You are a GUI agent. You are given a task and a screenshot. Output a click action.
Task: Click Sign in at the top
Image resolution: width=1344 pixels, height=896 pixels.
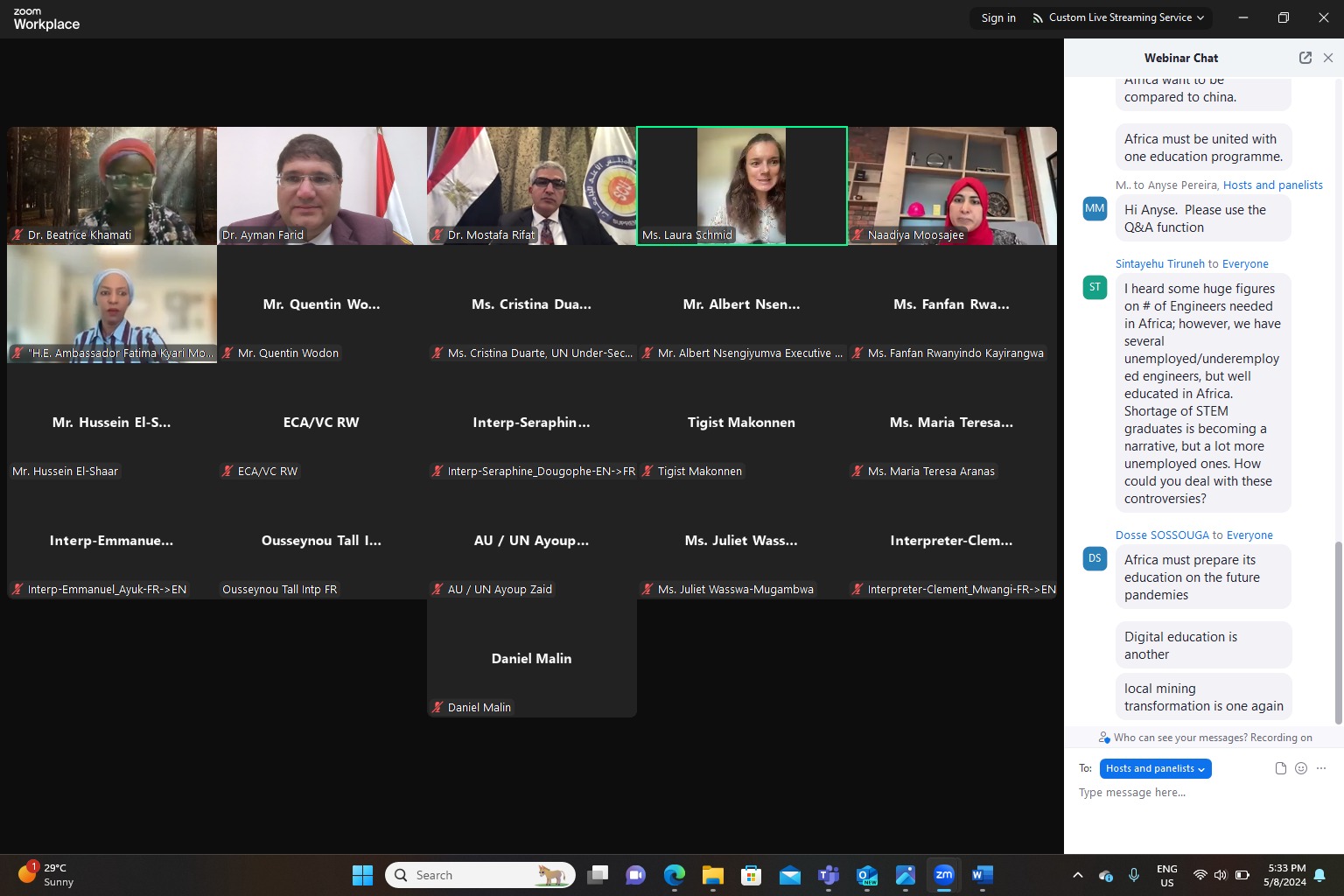coord(998,17)
